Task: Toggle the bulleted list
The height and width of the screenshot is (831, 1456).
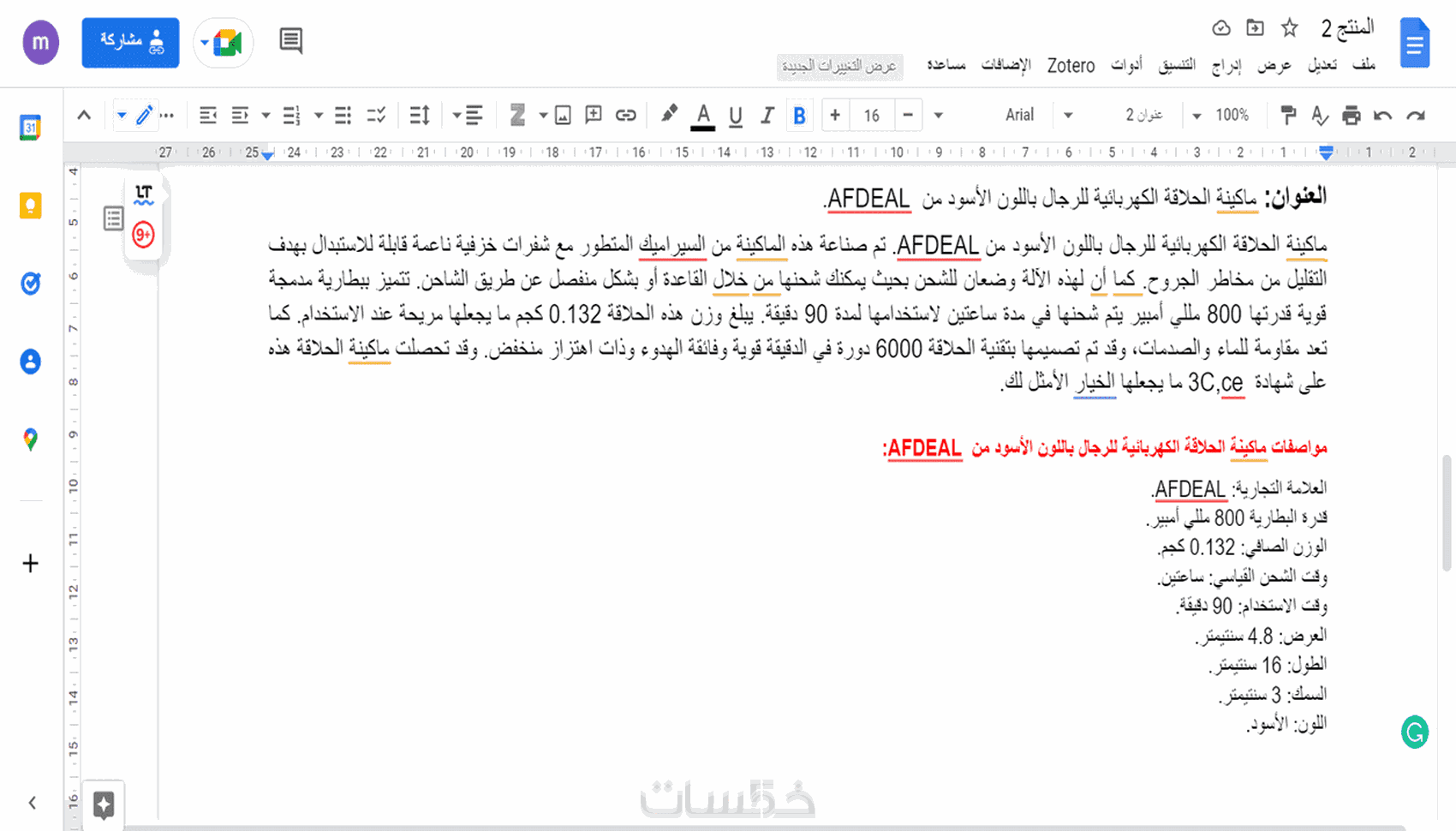Action: click(343, 115)
